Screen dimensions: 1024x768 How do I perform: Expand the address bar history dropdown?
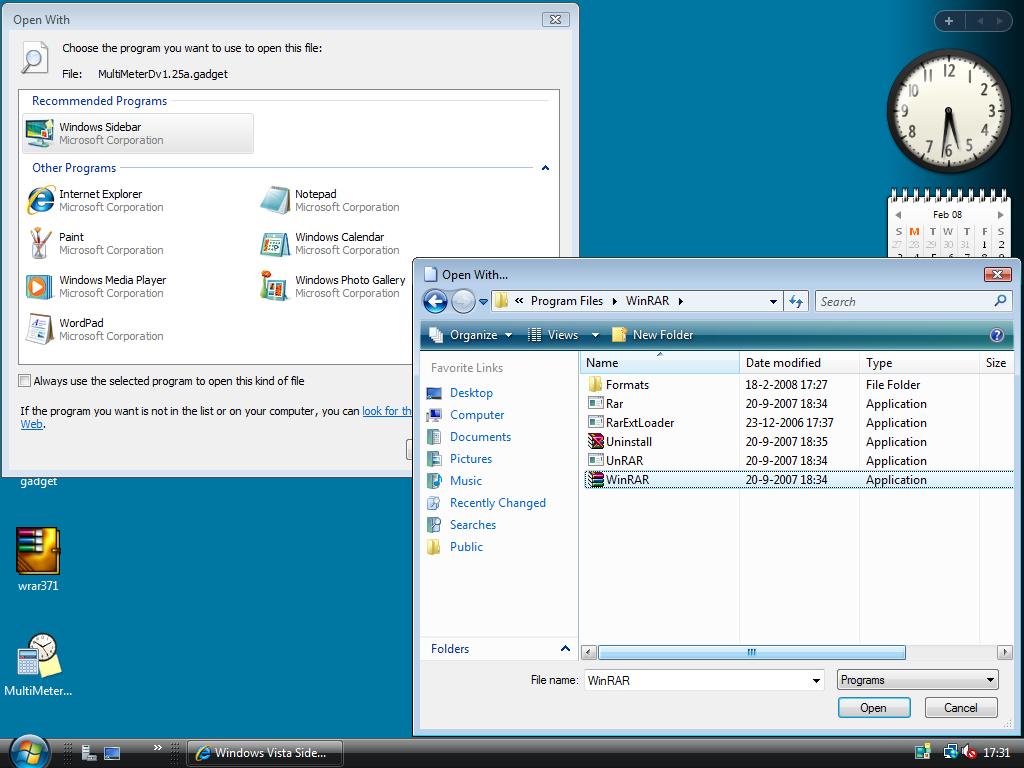point(773,301)
